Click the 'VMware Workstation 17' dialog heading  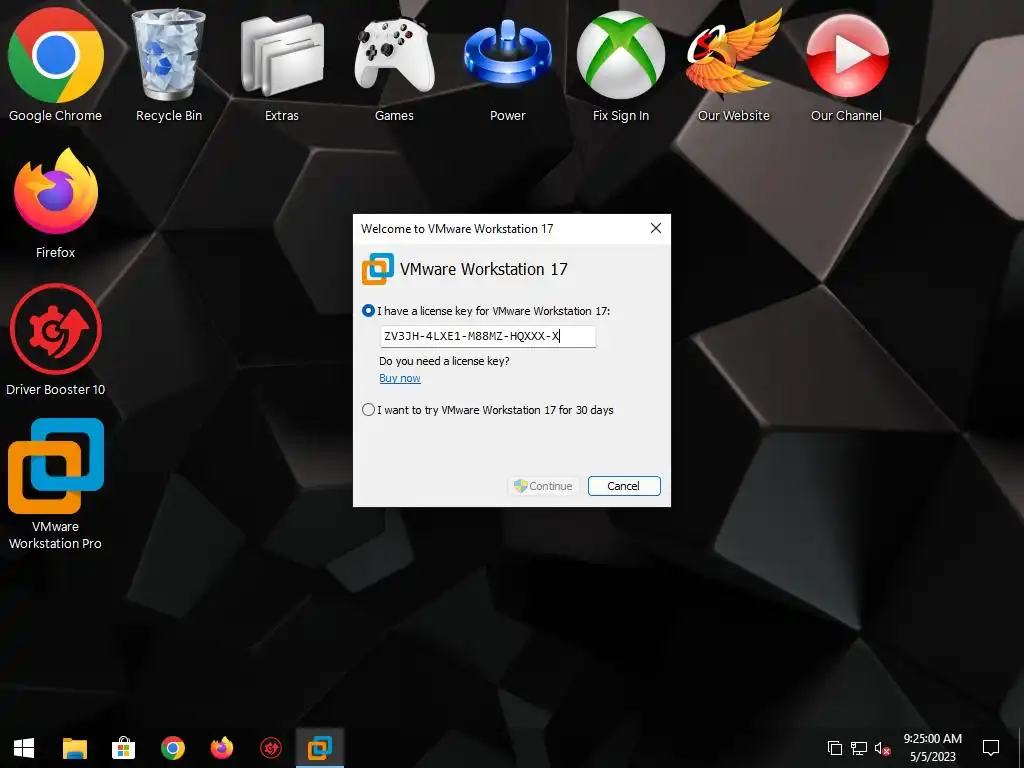coord(483,269)
